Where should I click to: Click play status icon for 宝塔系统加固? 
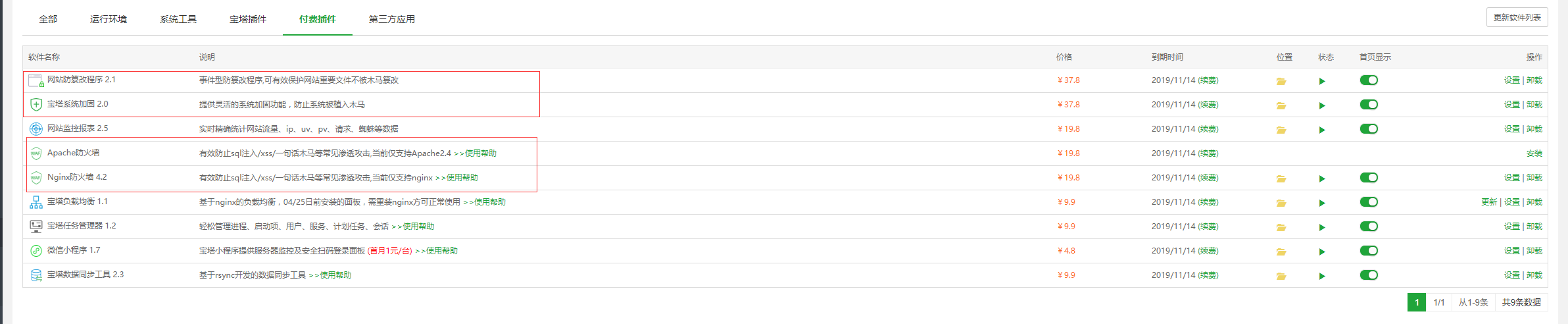[x=1322, y=105]
